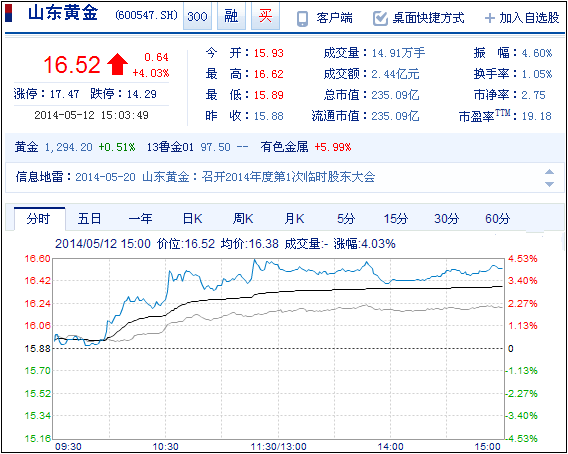This screenshot has width=568, height=454.
Task: Click the 昨收 value 15.88
Action: [x=268, y=116]
